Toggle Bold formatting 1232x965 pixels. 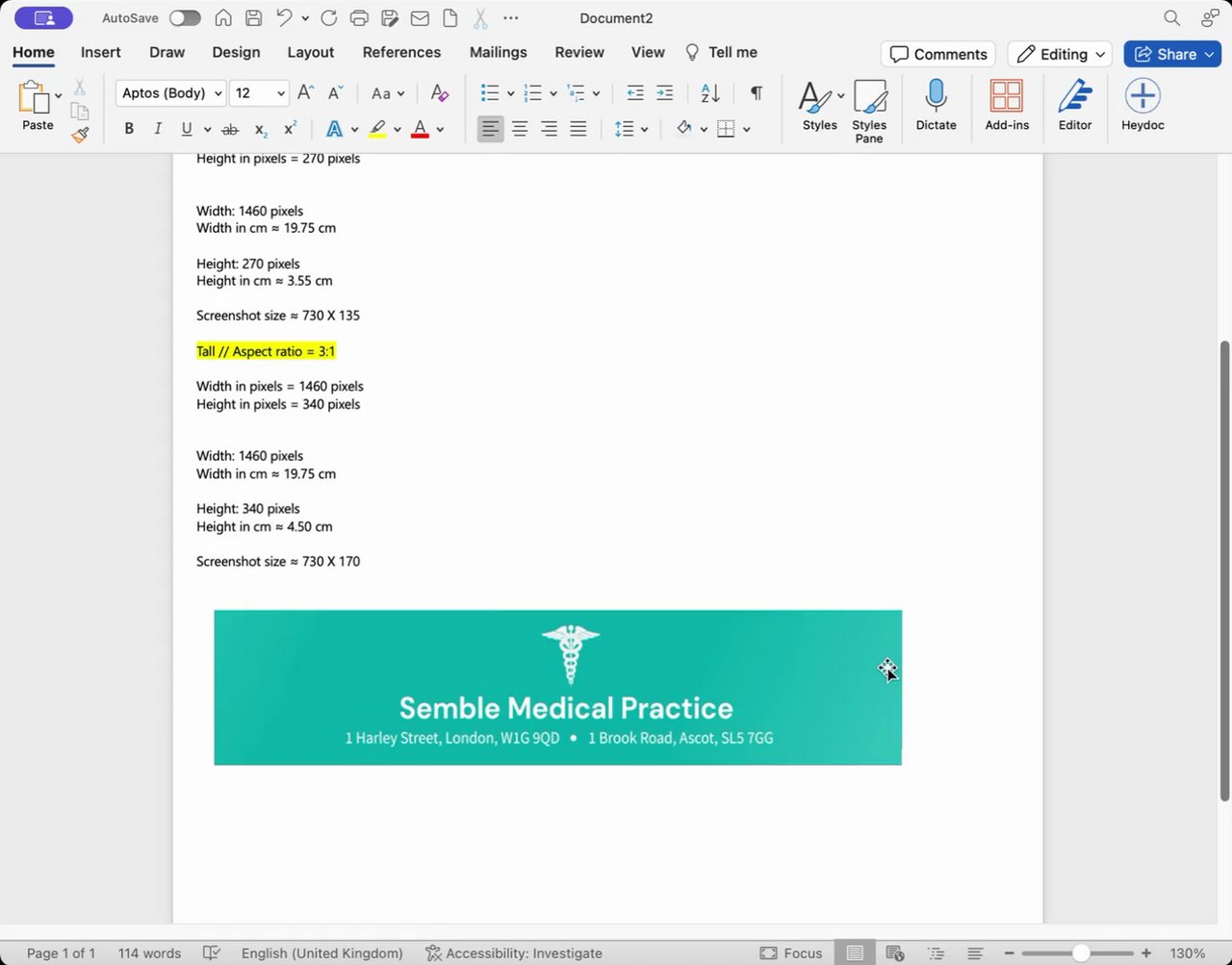(129, 129)
